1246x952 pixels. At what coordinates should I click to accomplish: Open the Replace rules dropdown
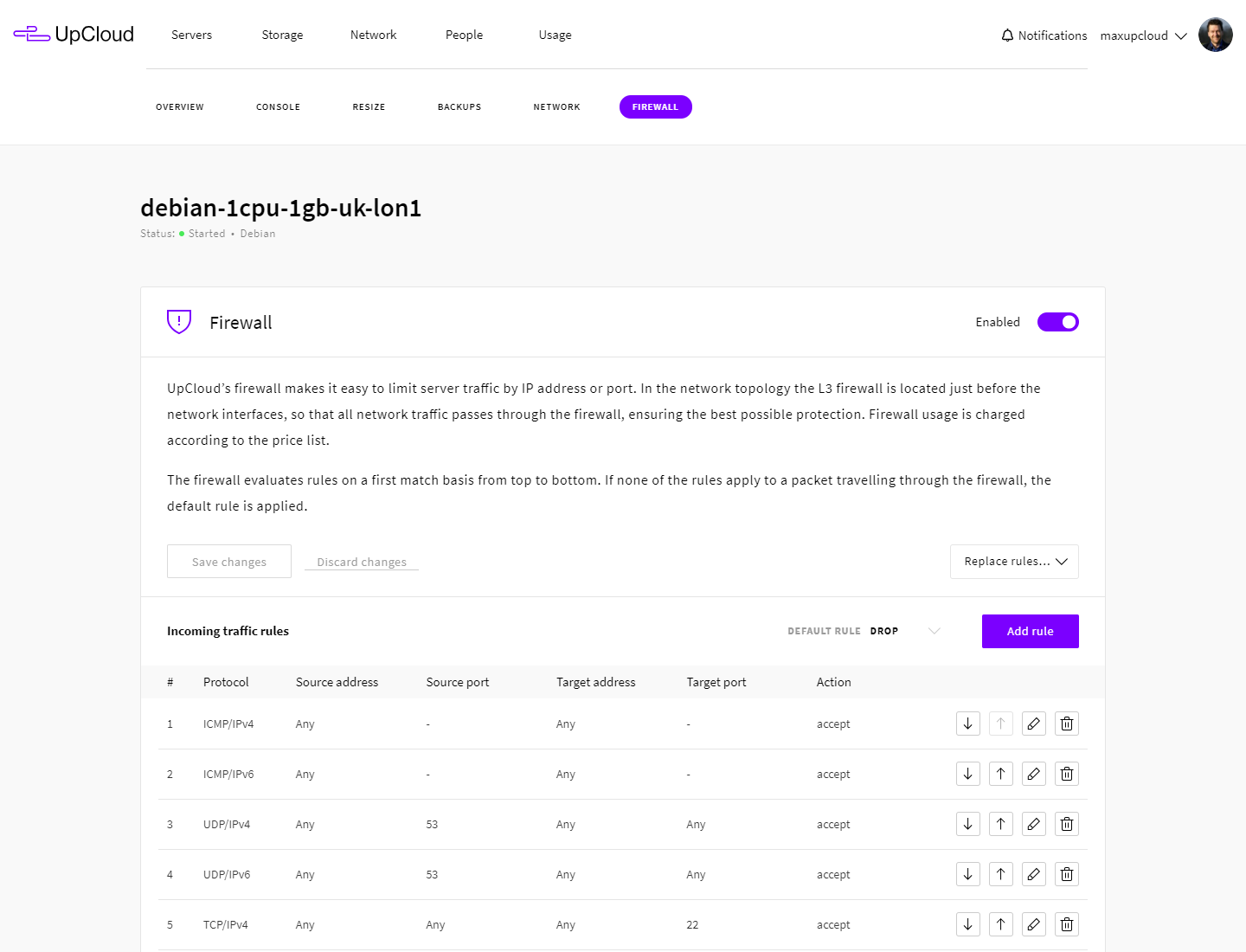pyautogui.click(x=1014, y=562)
